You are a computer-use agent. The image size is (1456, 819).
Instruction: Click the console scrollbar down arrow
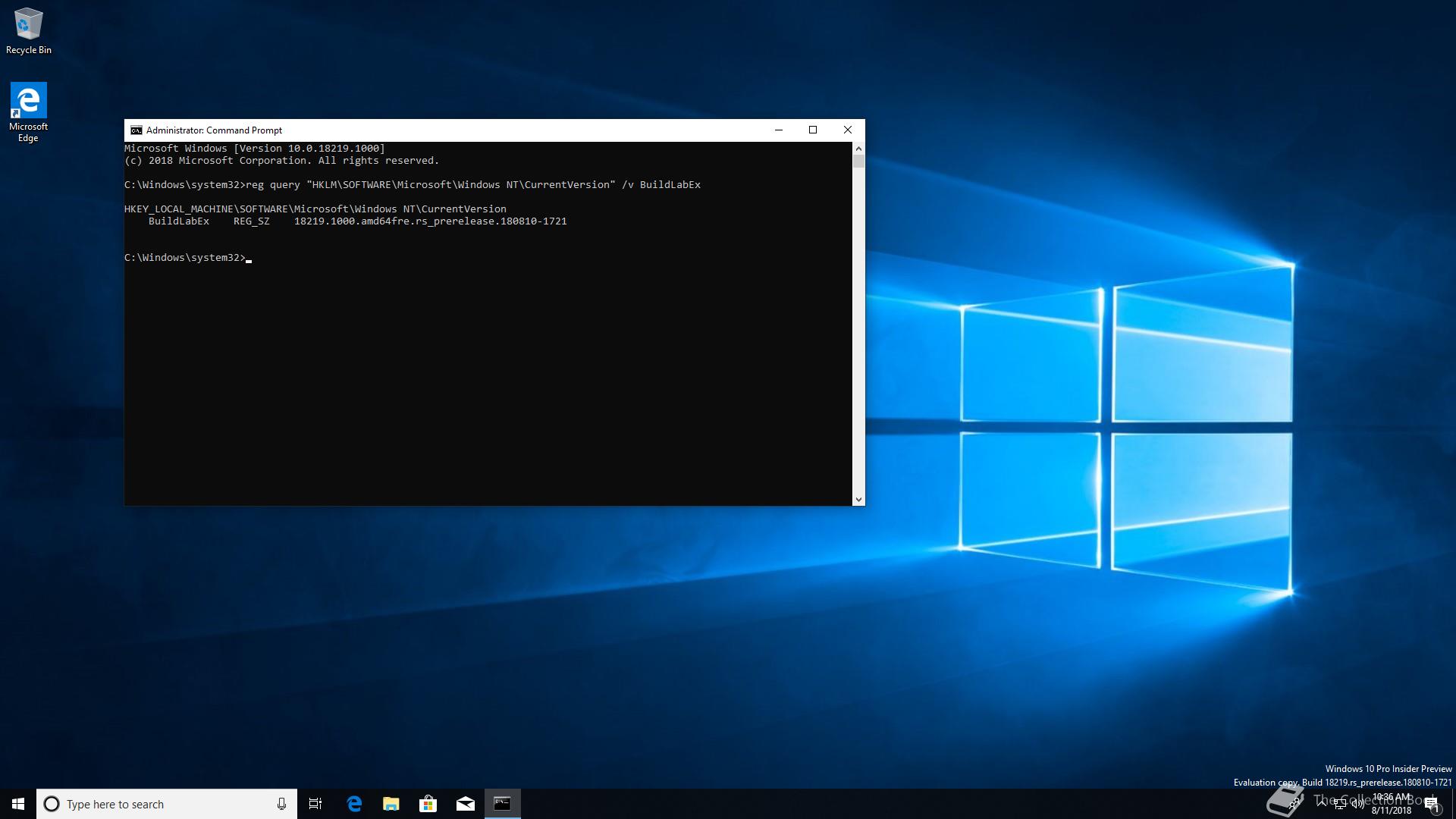click(x=858, y=499)
